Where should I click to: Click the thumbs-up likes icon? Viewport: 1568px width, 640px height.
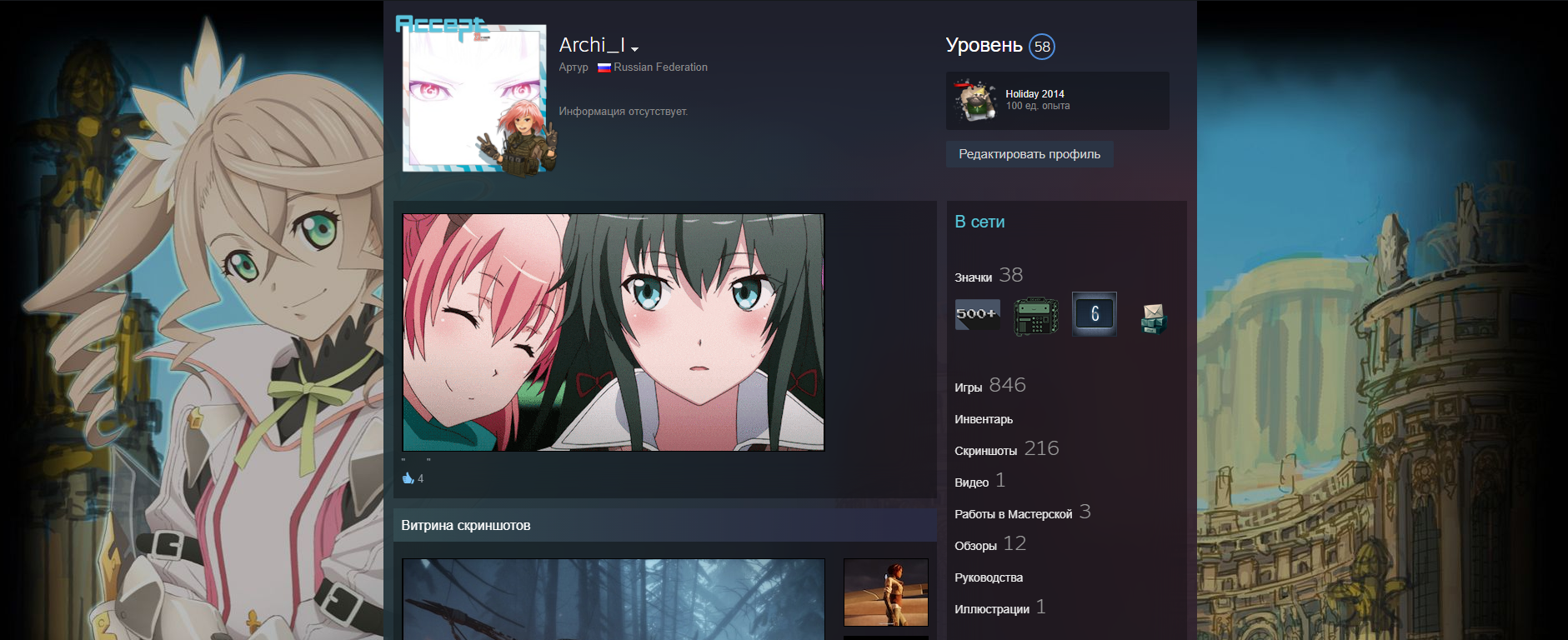click(x=408, y=478)
